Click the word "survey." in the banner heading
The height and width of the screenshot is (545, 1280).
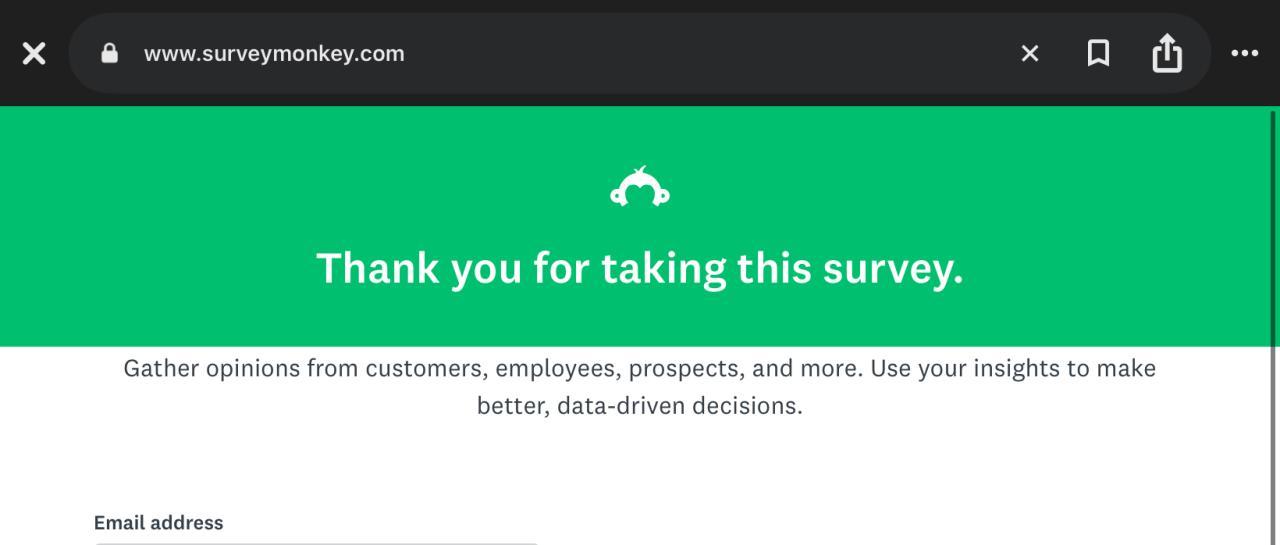(892, 268)
